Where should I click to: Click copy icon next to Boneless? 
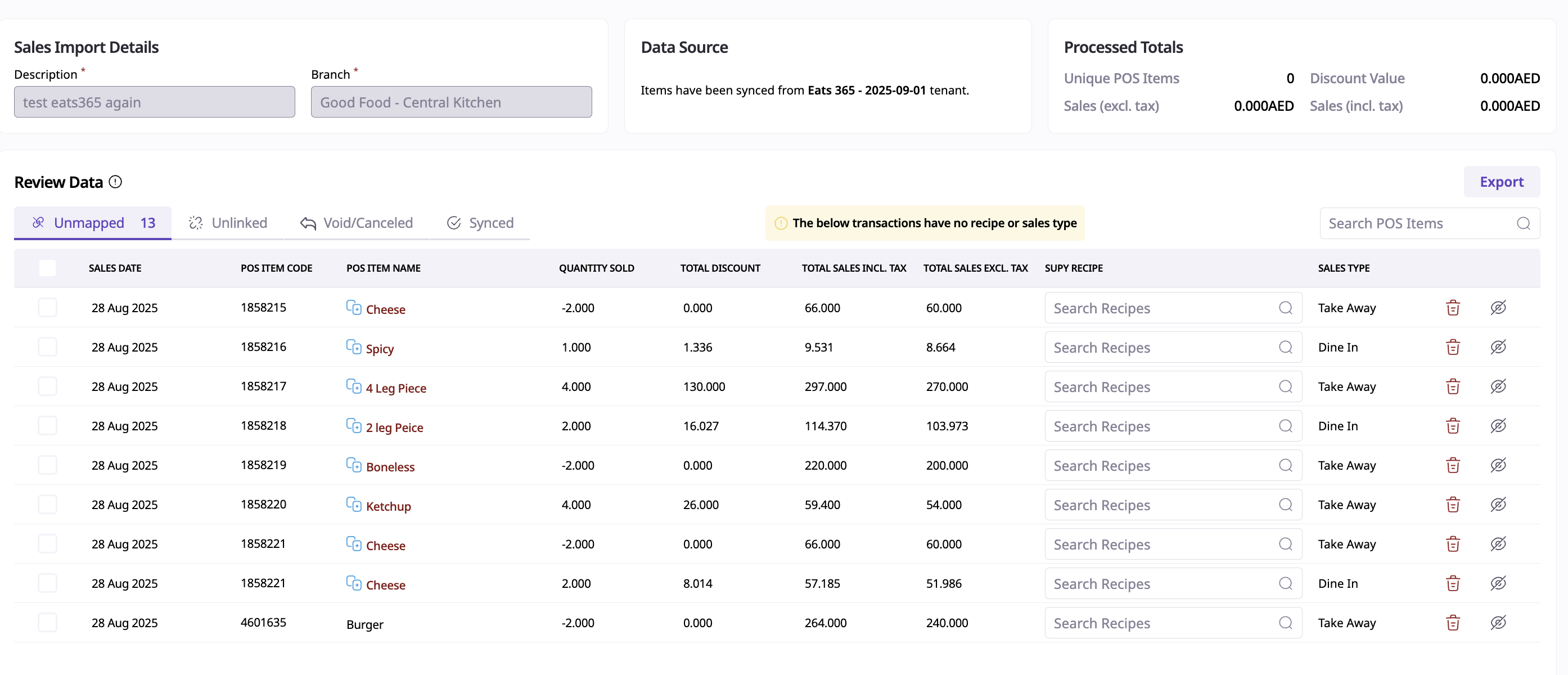(353, 465)
